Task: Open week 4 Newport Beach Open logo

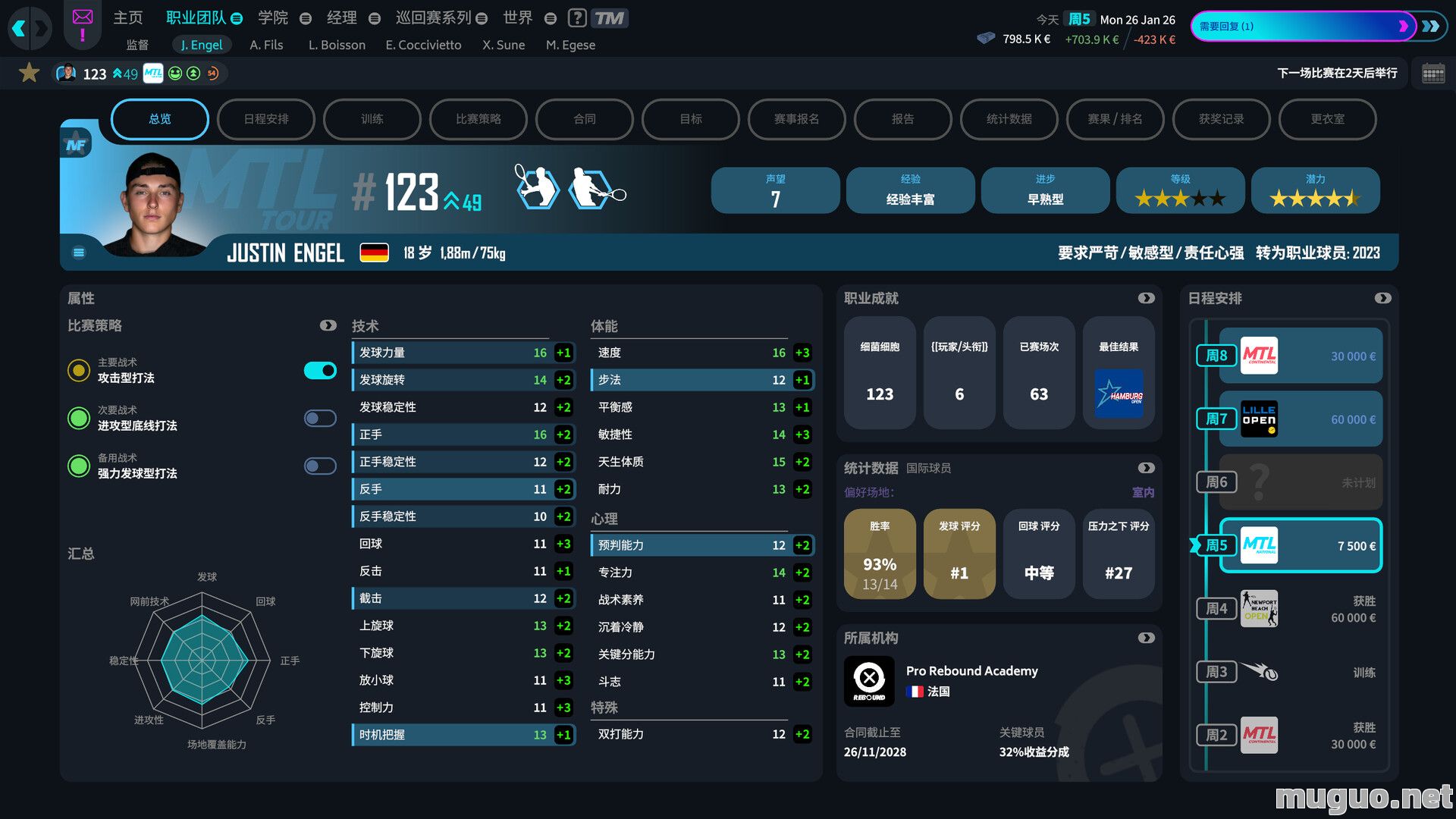Action: (1259, 608)
